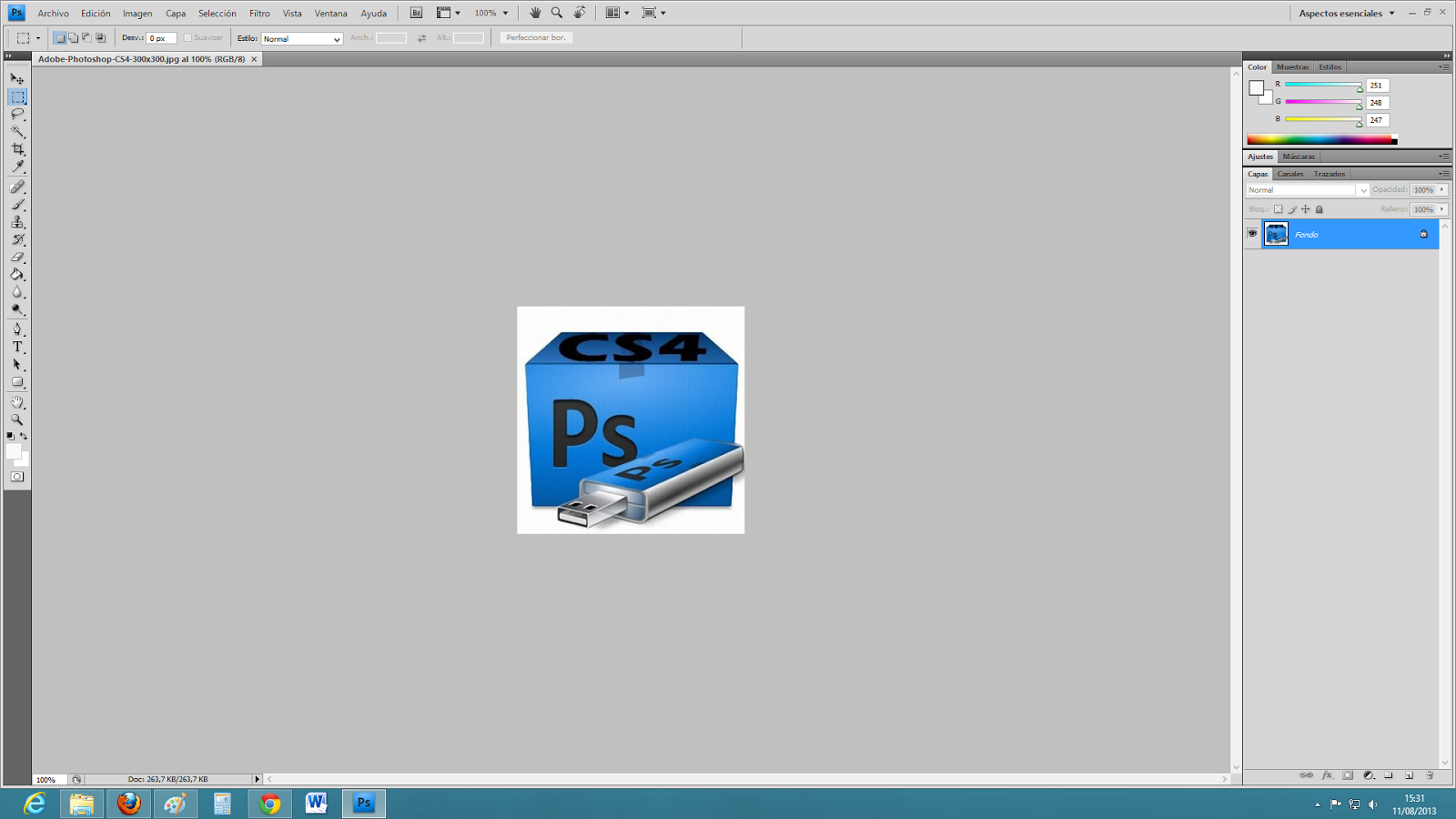Toggle lock all in Layers panel
This screenshot has height=819, width=1456.
[x=1319, y=209]
